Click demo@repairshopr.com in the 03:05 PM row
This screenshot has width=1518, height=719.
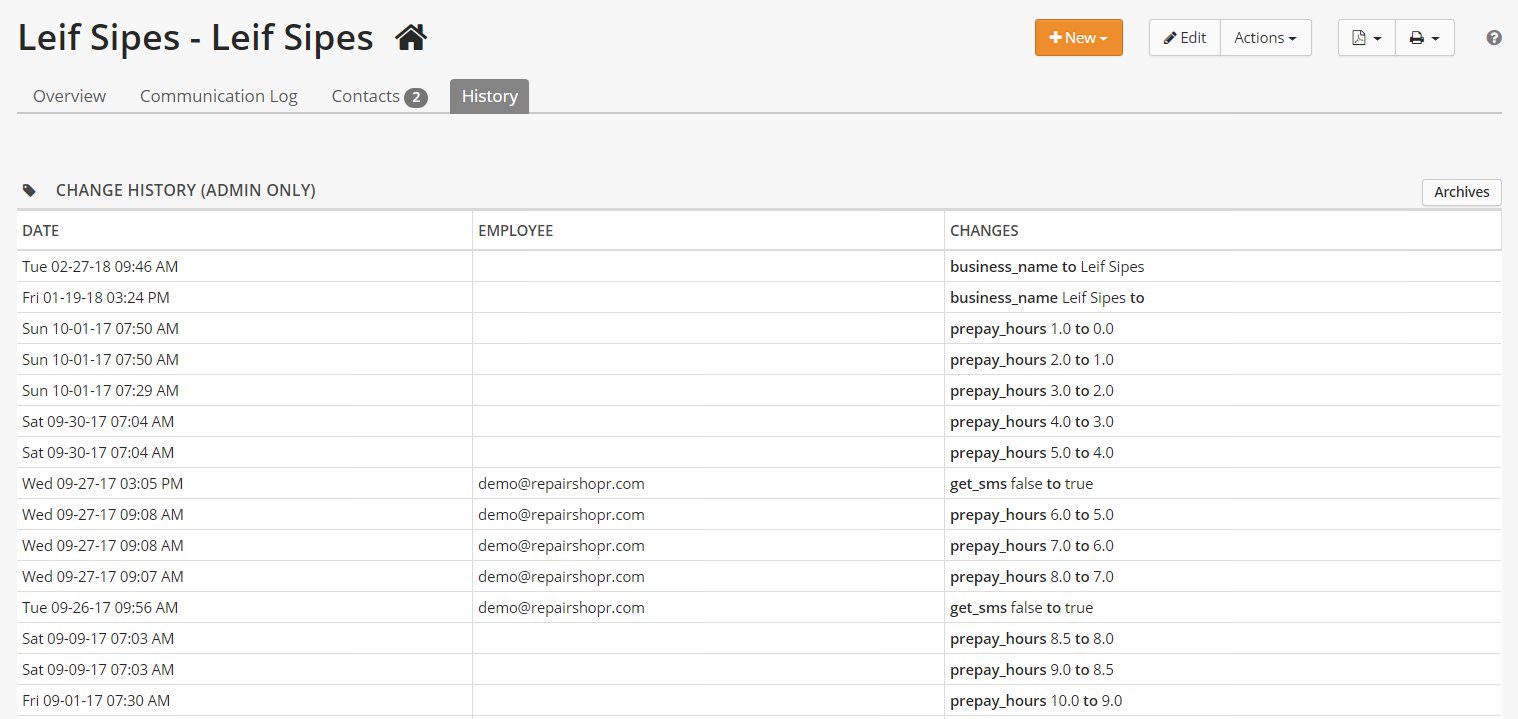pyautogui.click(x=561, y=484)
